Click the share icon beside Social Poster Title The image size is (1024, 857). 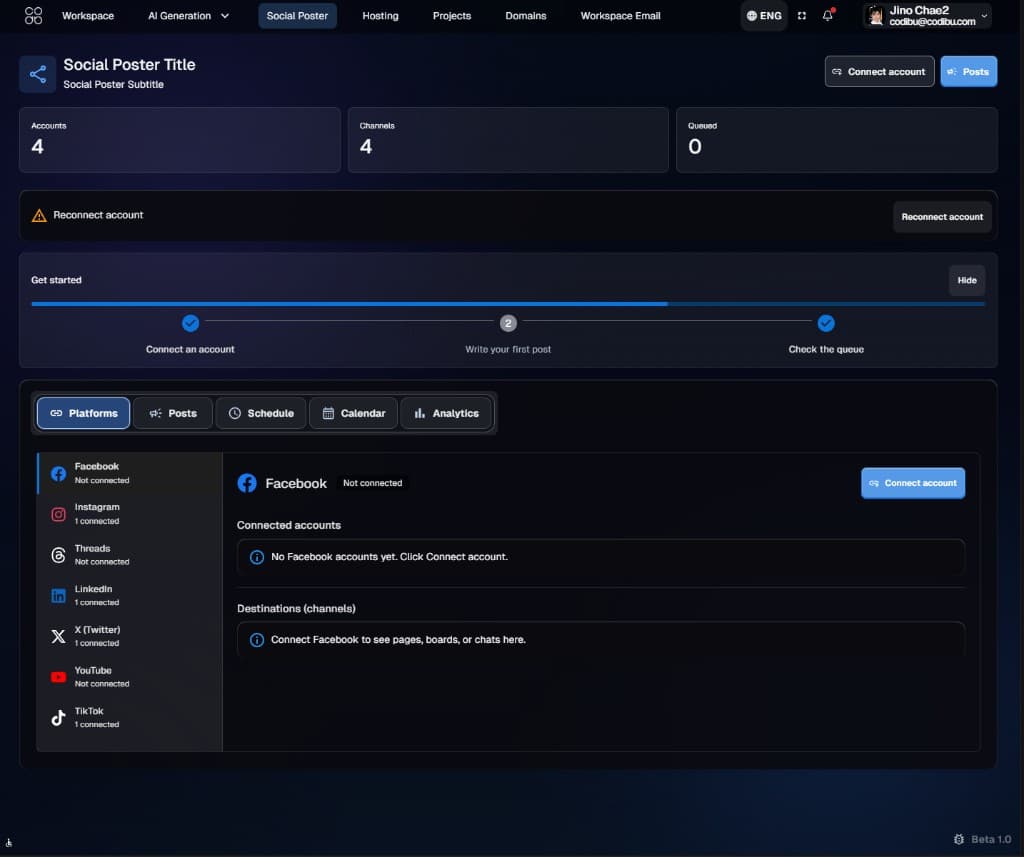[x=38, y=74]
